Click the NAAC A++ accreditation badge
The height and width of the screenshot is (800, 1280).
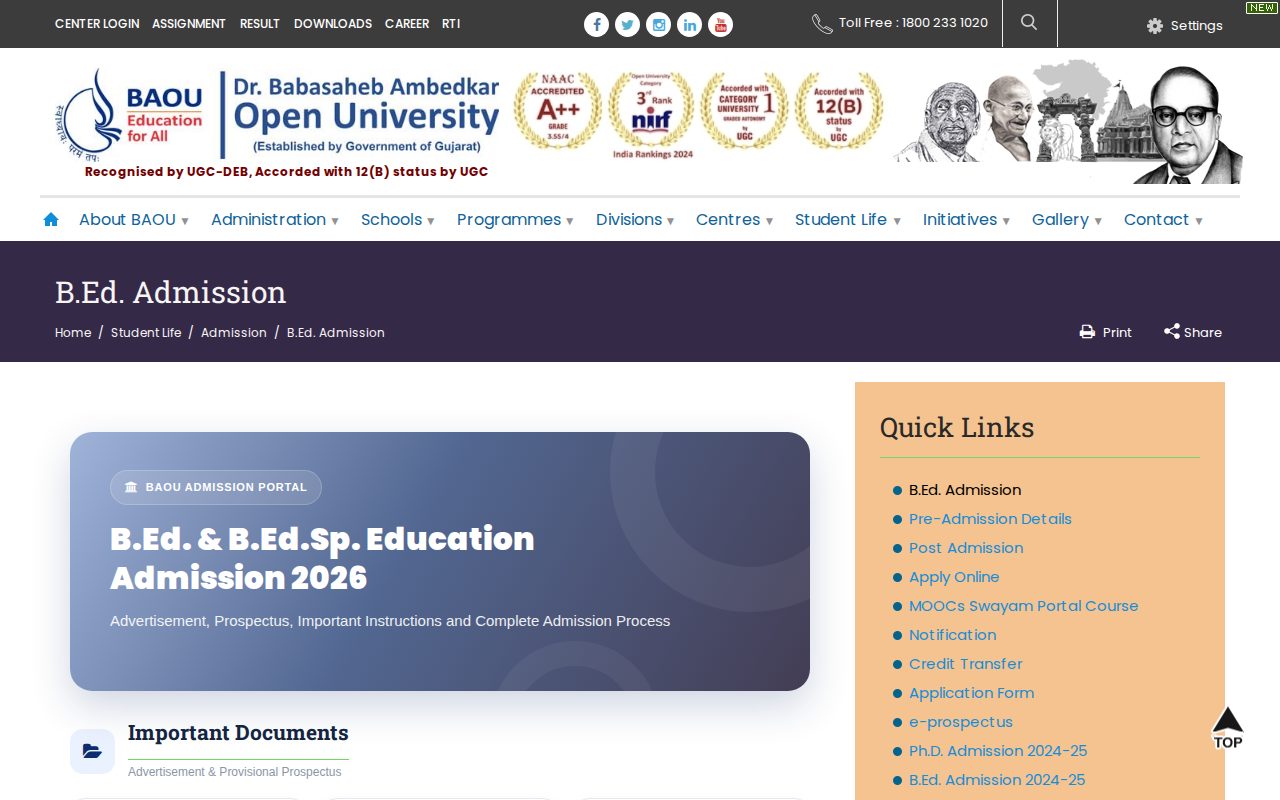[x=558, y=111]
